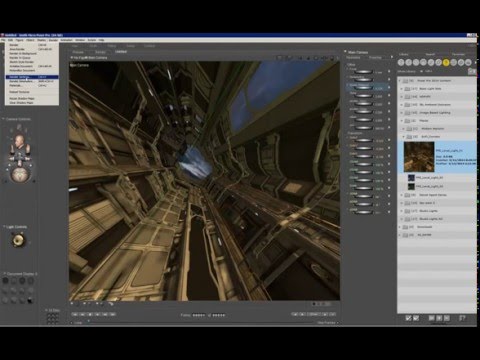Choose Area Render in Render menu
Image resolution: width=480 pixels, height=360 pixels.
pos(32,49)
